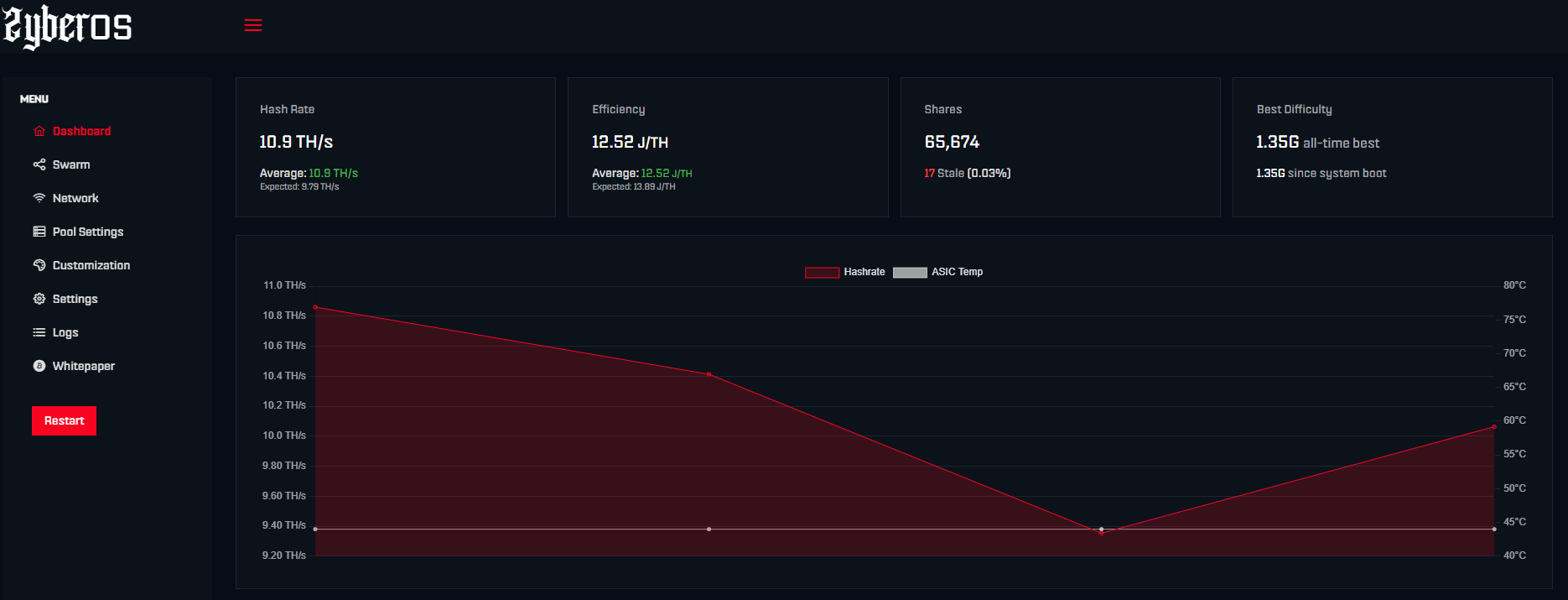Select the first hashrate data point
Image resolution: width=1568 pixels, height=600 pixels.
[x=315, y=307]
